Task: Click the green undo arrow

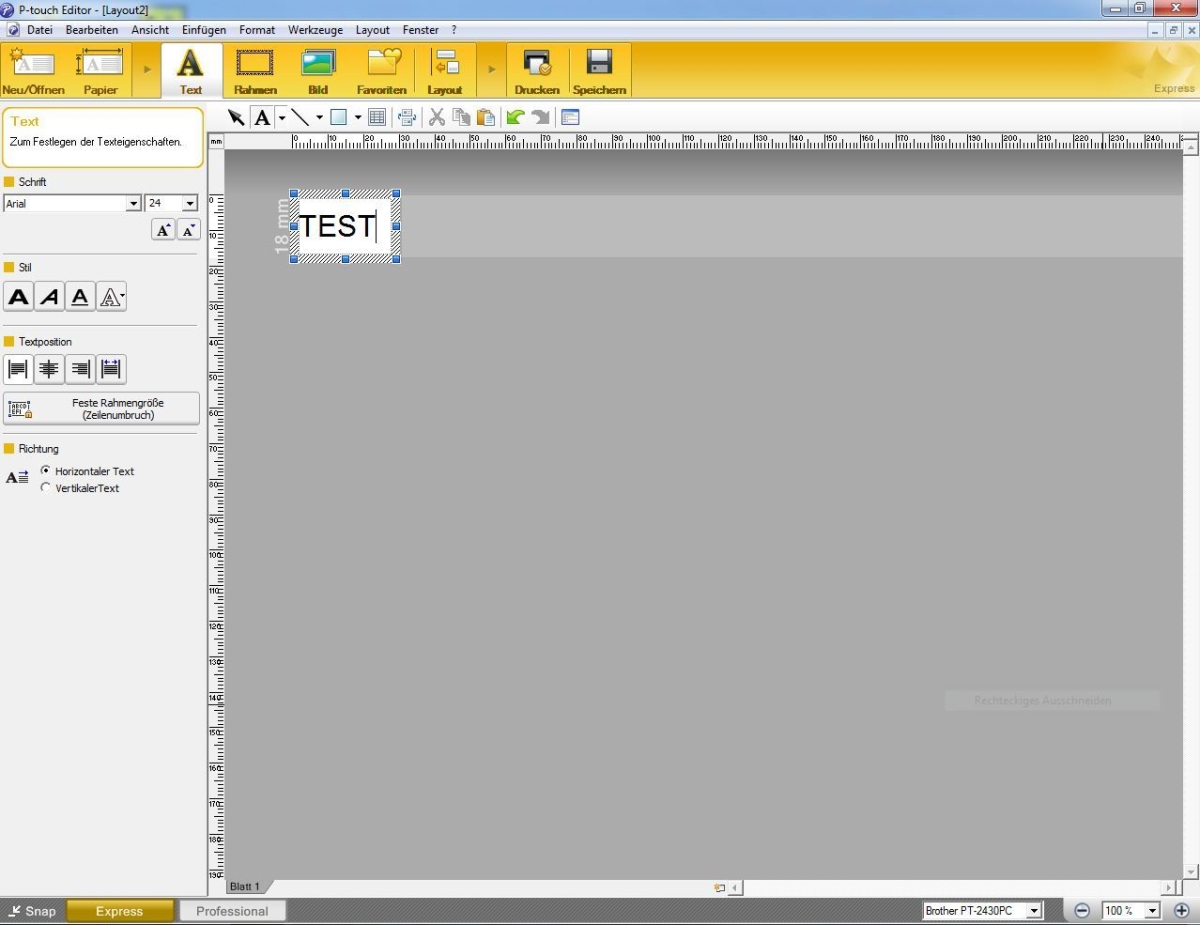Action: tap(515, 117)
